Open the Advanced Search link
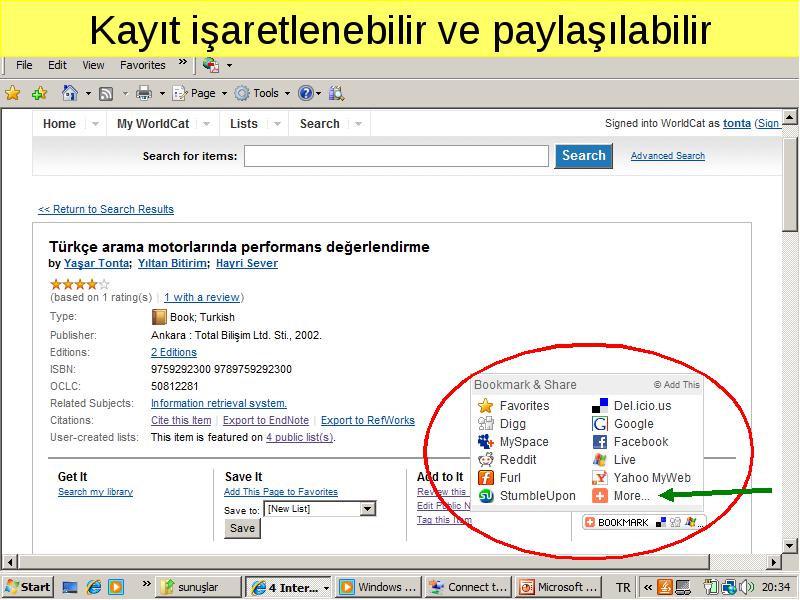This screenshot has width=800, height=600. [x=668, y=156]
